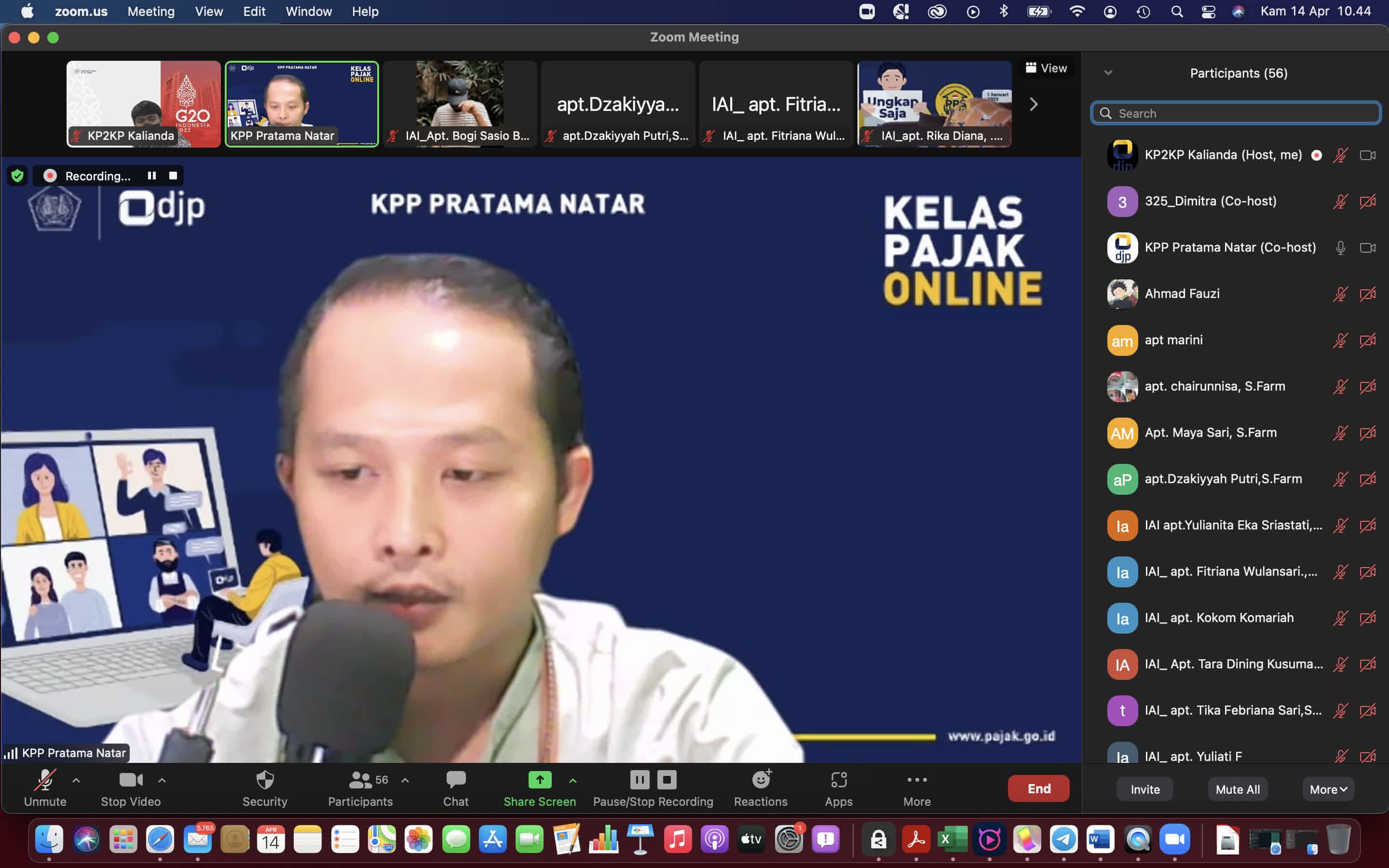Expand audio options arrow beside Unmute
1389x868 pixels.
click(76, 780)
